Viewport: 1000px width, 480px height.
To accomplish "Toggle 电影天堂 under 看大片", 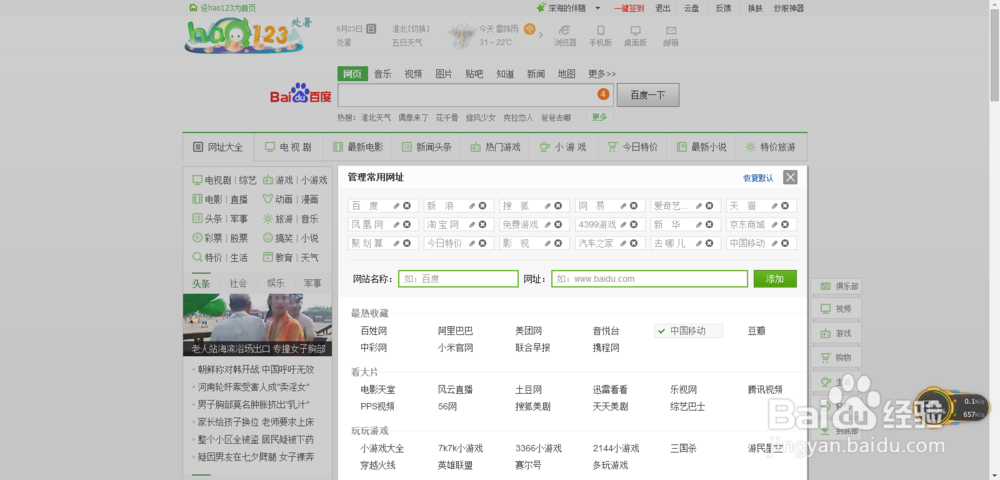I will [x=378, y=389].
